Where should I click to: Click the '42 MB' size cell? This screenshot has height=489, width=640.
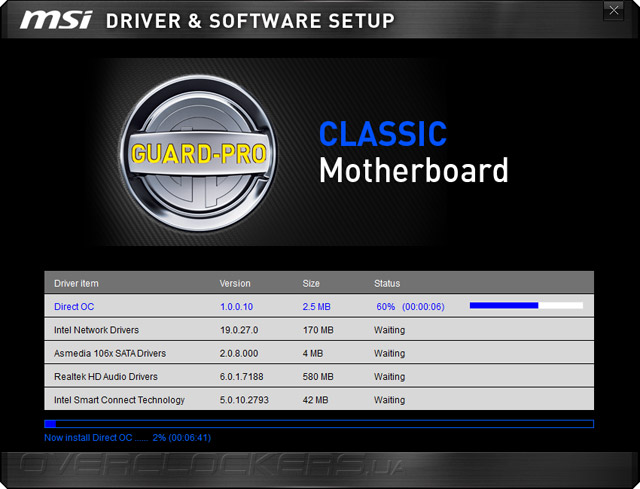[x=315, y=400]
